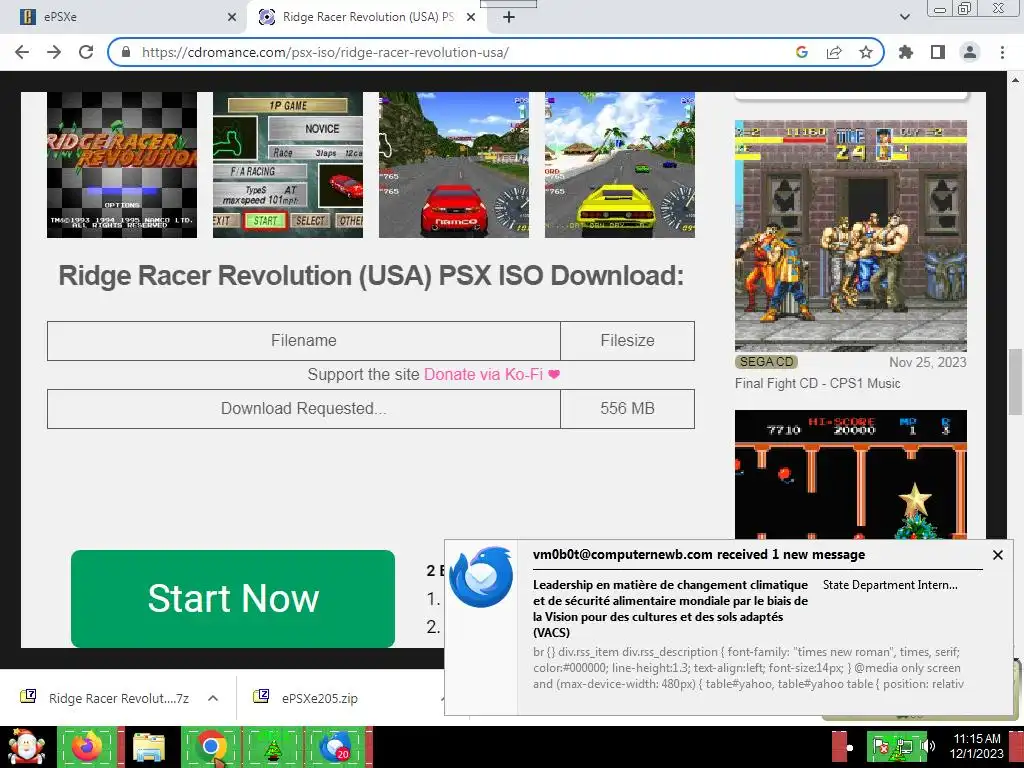
Task: Open Thunderbird from the taskbar
Action: click(x=335, y=747)
